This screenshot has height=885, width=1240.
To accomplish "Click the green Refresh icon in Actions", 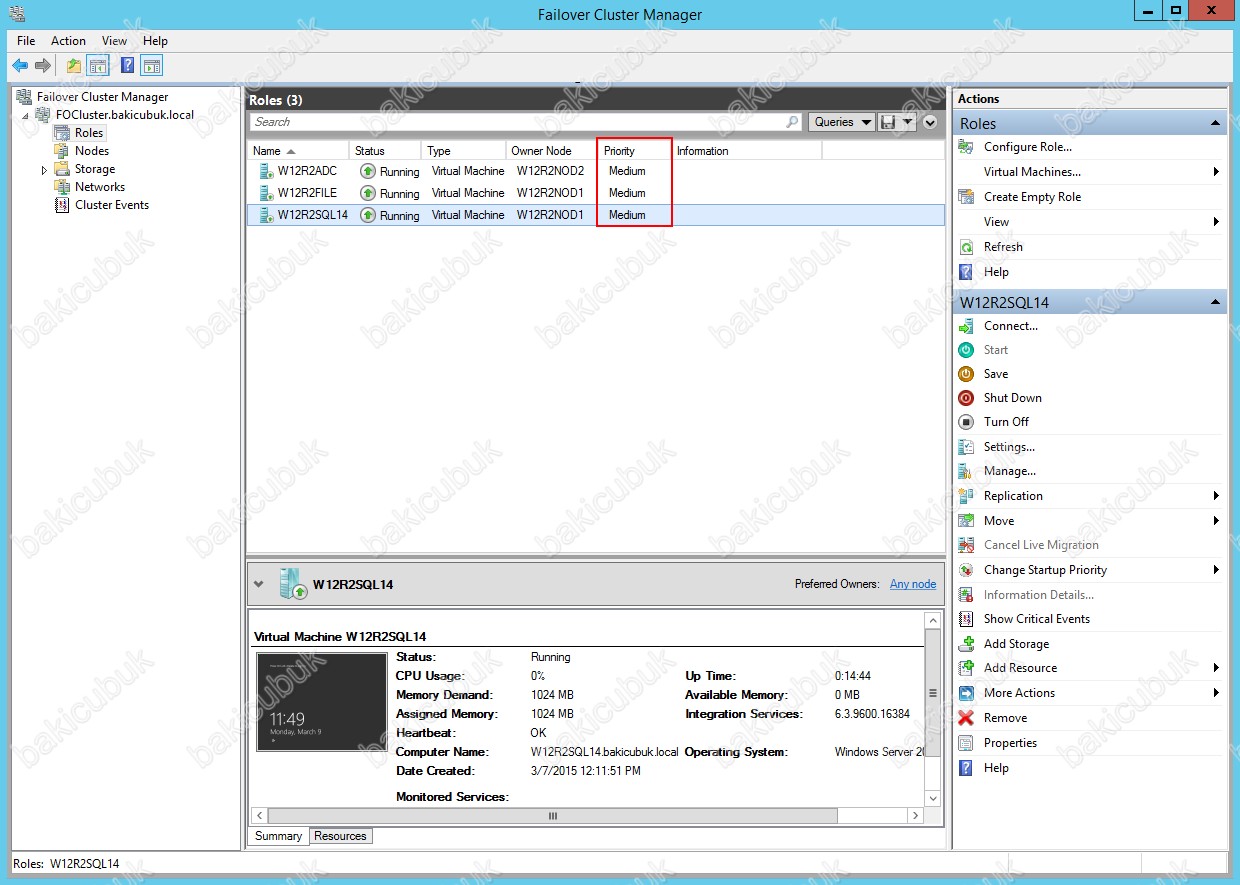I will point(966,247).
